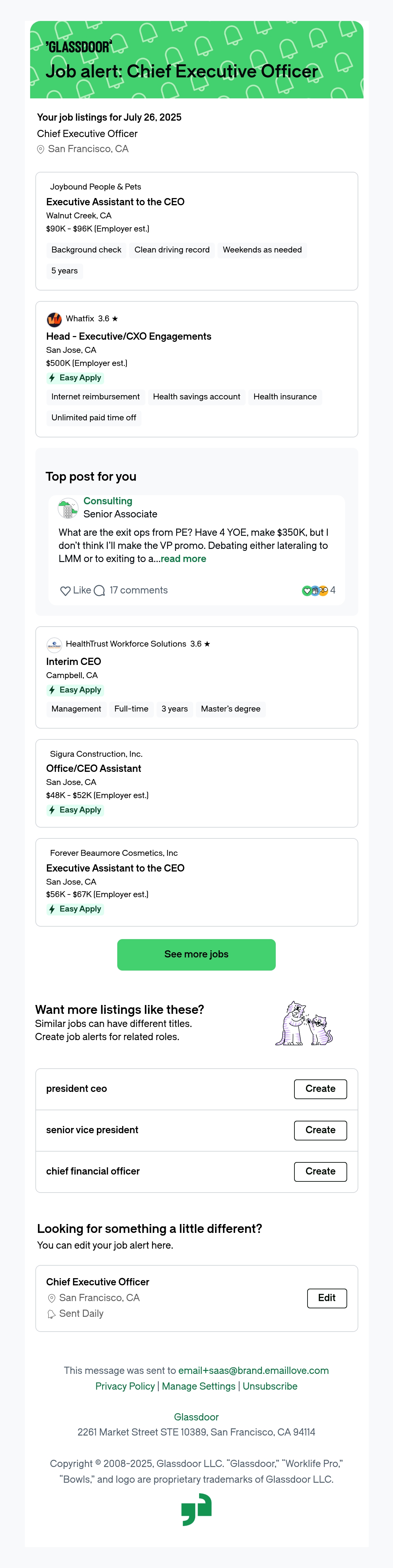
Task: Edit the Chief Executive Officer job alert
Action: coord(327,1298)
